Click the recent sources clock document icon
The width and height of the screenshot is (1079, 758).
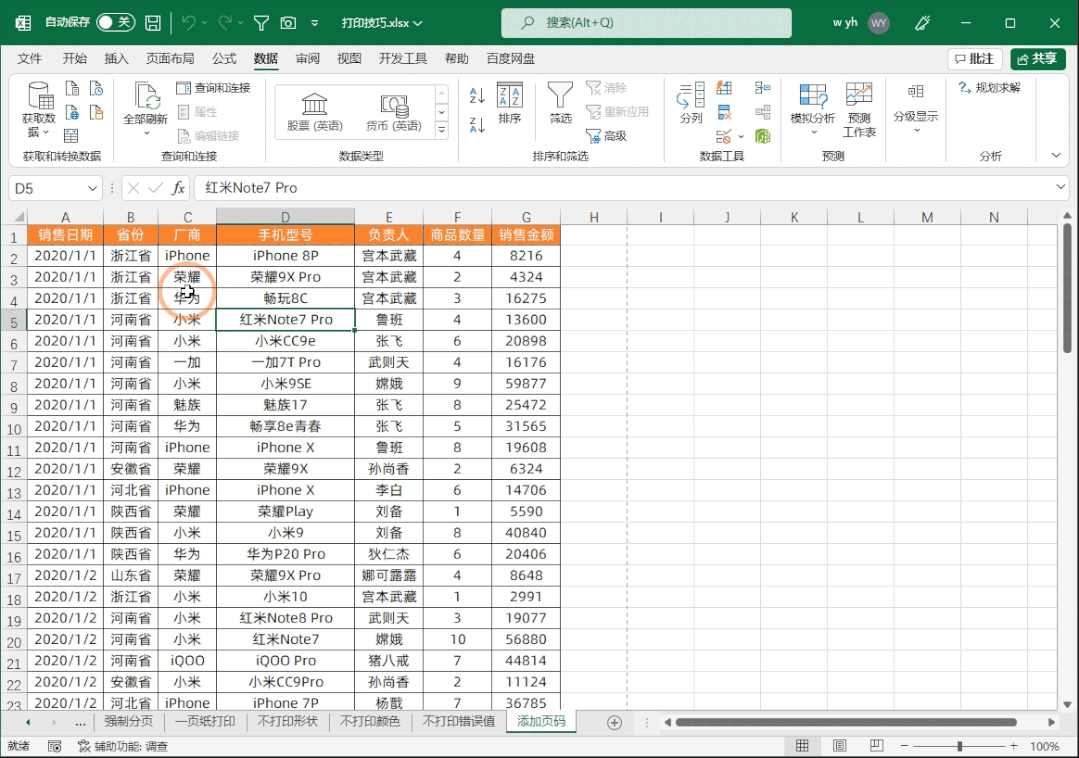pos(96,88)
